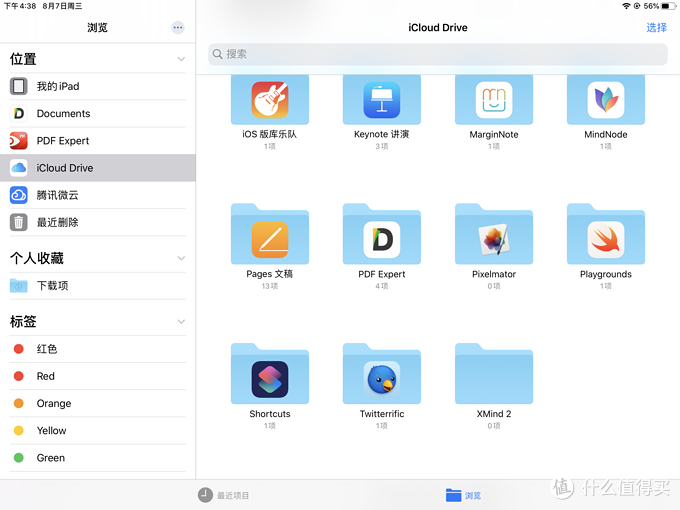This screenshot has width=680, height=510.
Task: Select Documents location in sidebar
Action: pos(98,114)
